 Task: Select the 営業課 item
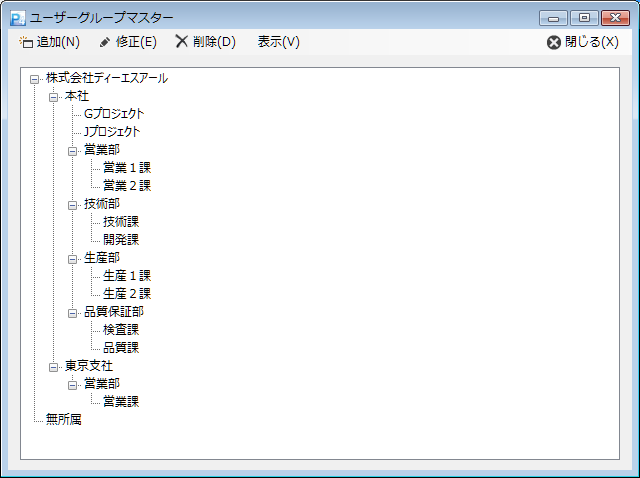click(121, 402)
